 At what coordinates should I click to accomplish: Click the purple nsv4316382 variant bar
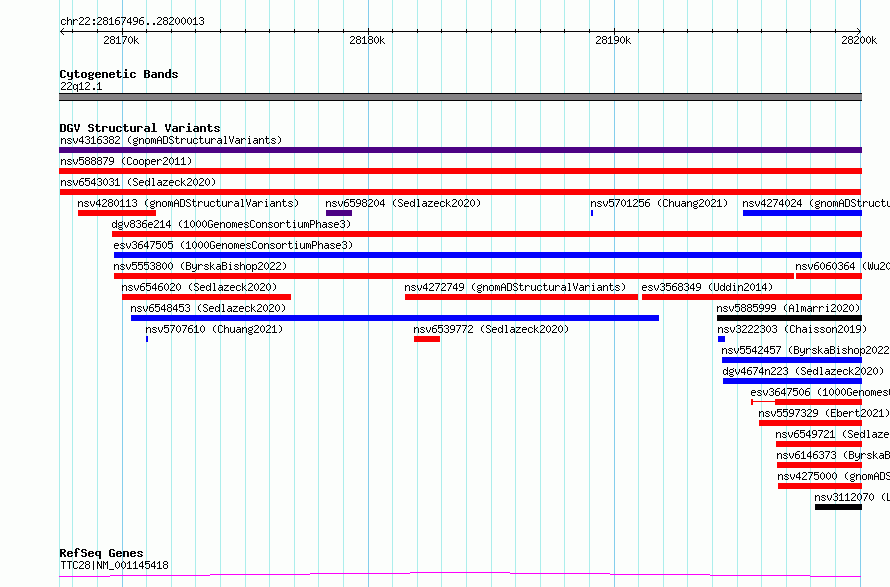(460, 150)
